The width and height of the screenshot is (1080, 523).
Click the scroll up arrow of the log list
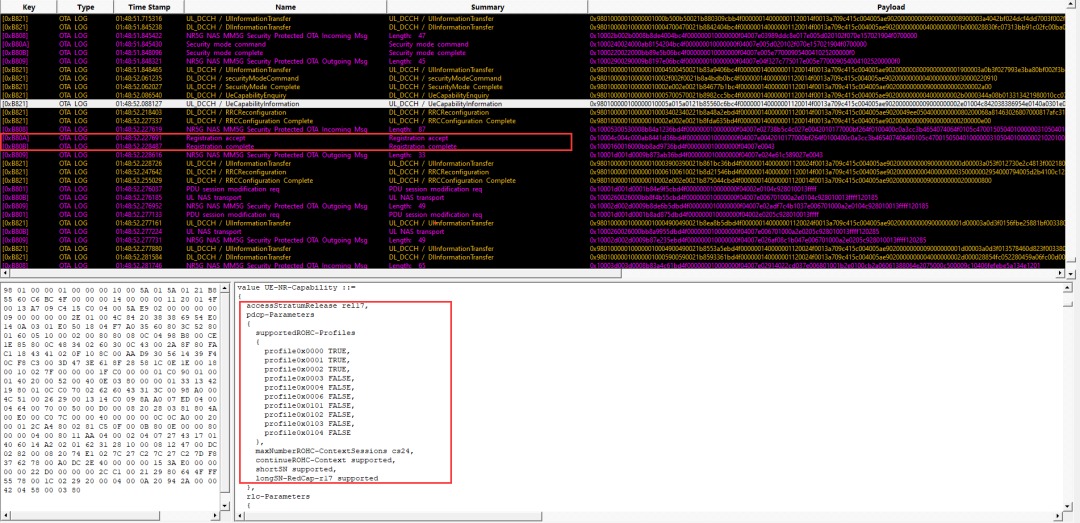click(x=1074, y=6)
